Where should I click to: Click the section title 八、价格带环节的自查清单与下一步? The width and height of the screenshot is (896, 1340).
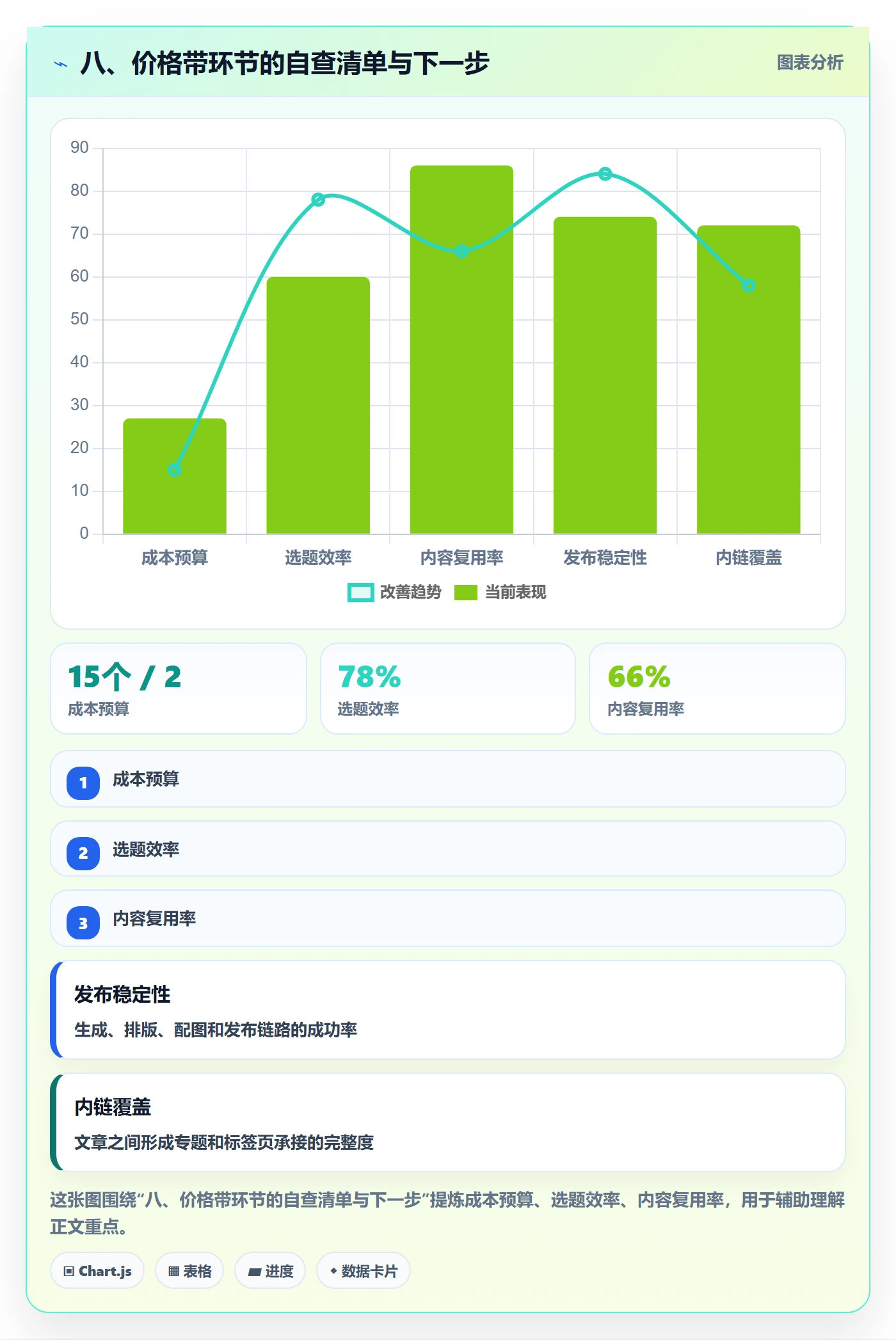[285, 63]
